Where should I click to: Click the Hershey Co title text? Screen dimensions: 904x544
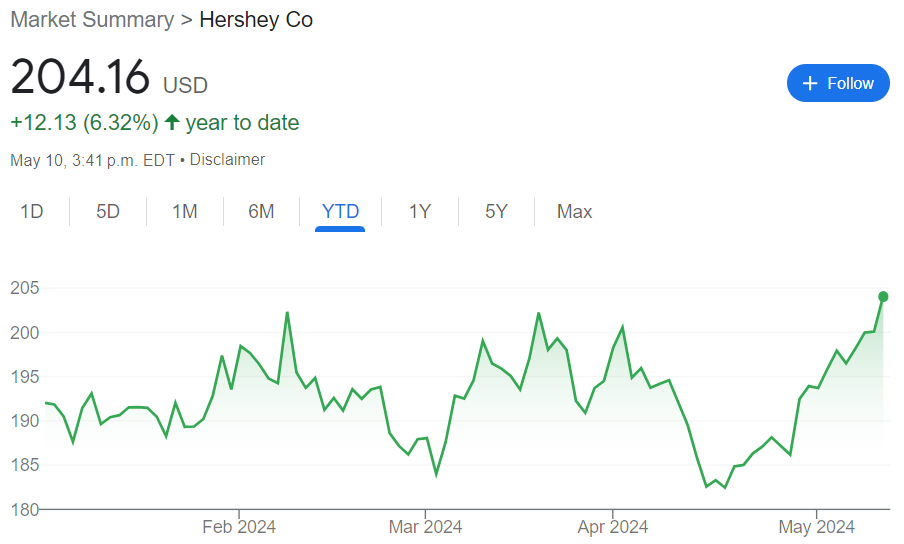(x=256, y=20)
